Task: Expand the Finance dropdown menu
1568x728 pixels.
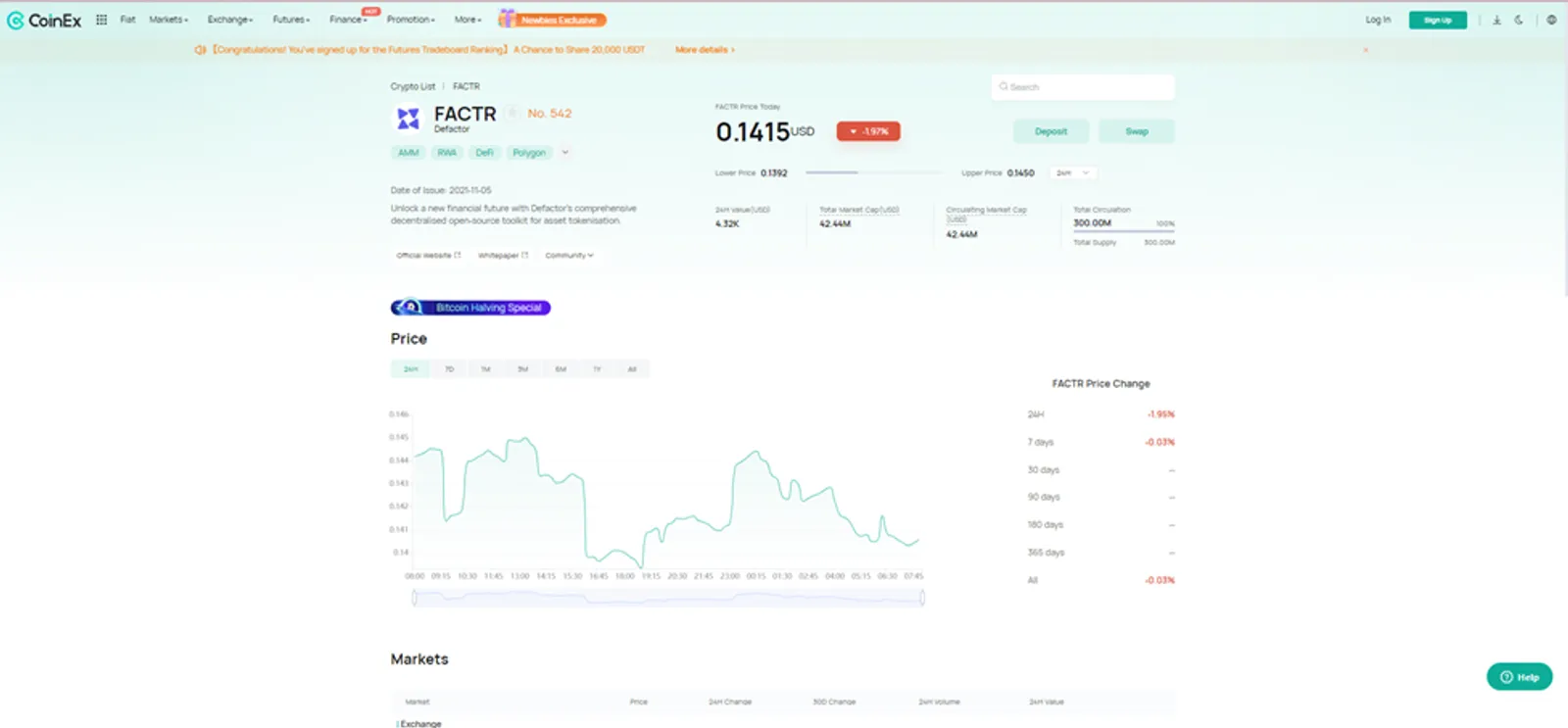Action: [348, 20]
